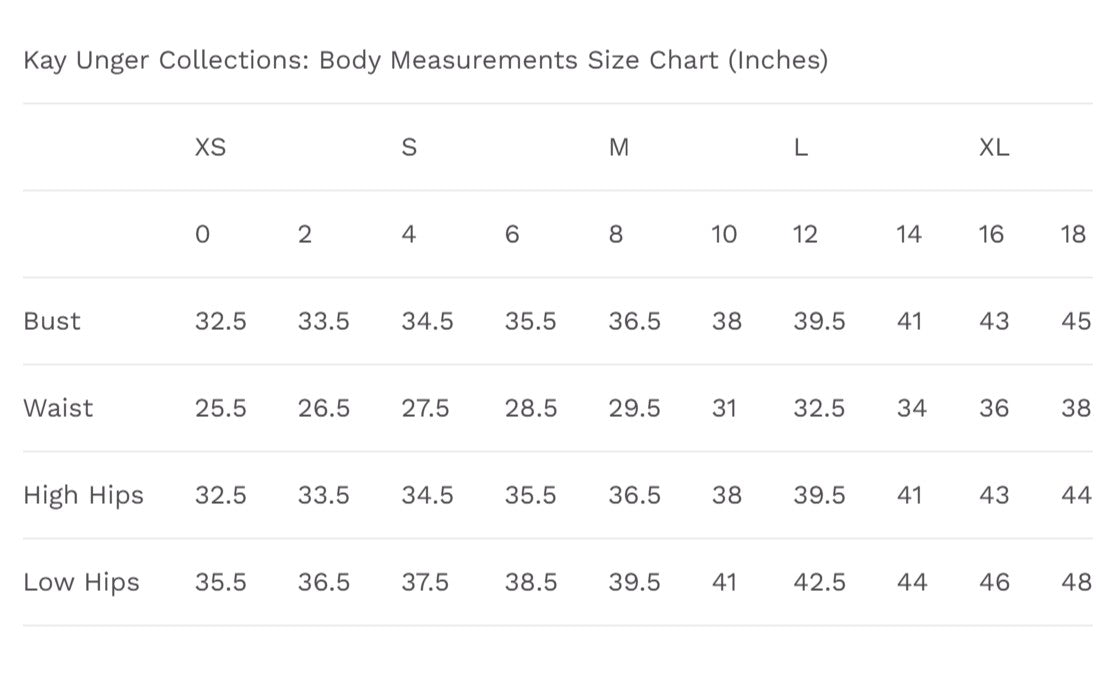Select Waist measurement 31 for size 10
This screenshot has width=1117, height=673.
tap(726, 409)
